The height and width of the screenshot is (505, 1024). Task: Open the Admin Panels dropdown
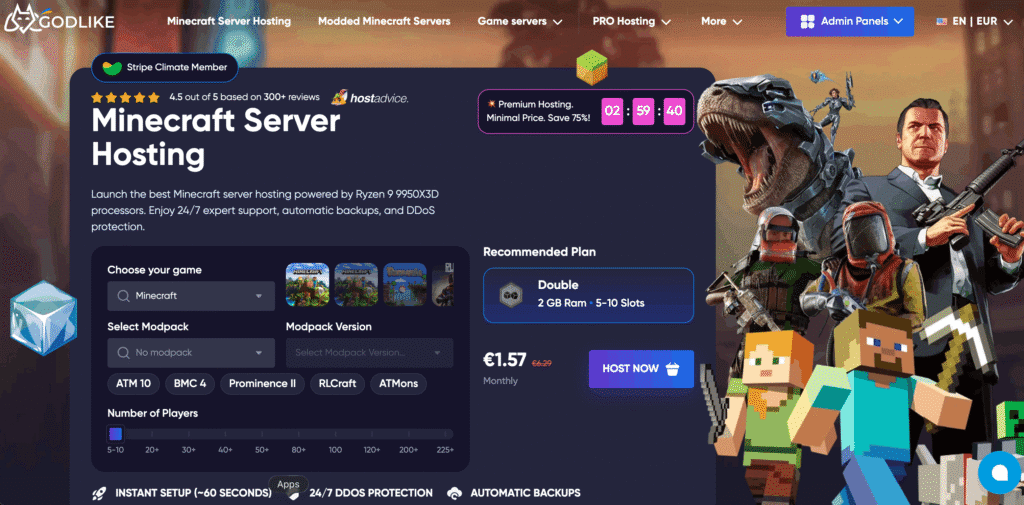click(852, 21)
